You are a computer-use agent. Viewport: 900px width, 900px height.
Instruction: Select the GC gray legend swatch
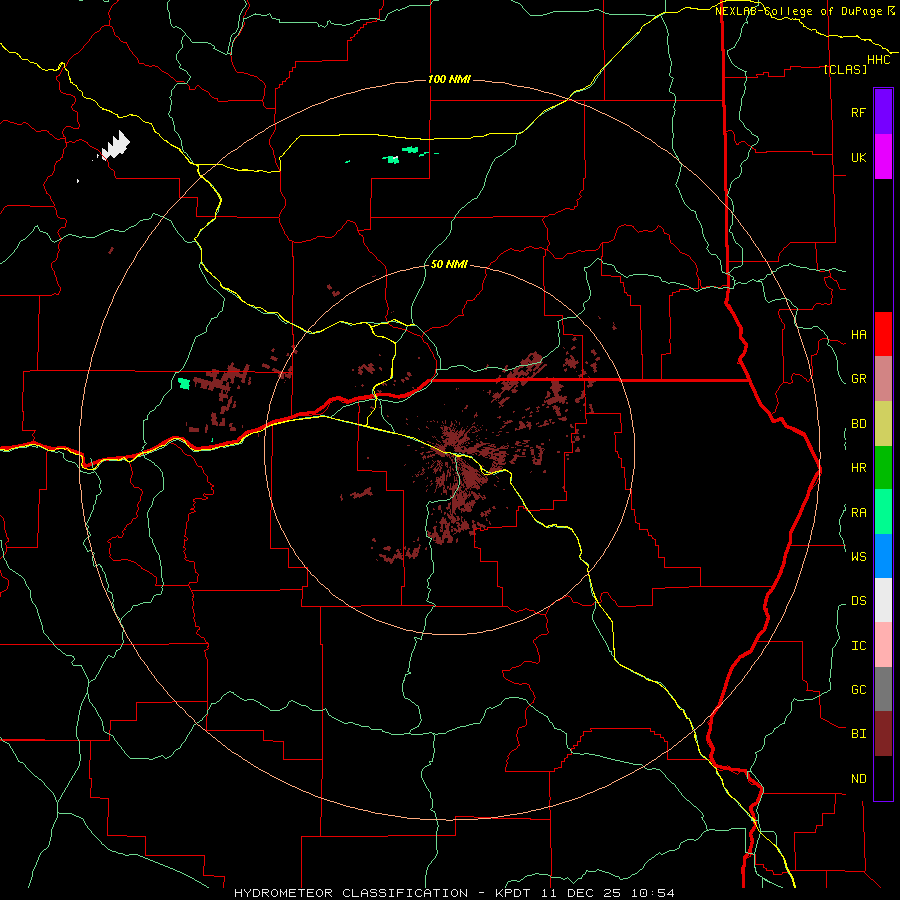883,689
